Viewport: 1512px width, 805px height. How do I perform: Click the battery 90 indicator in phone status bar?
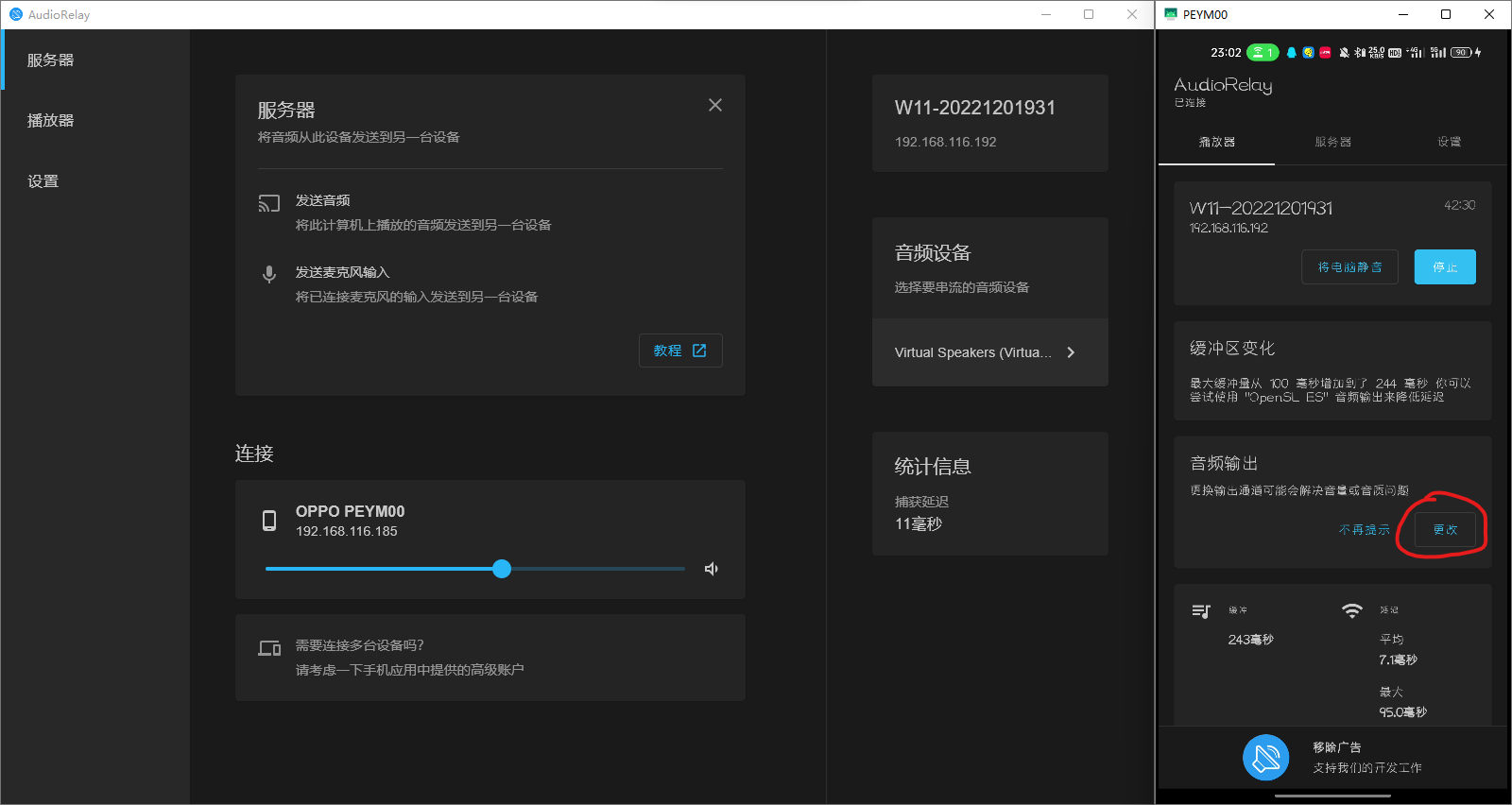tap(1462, 53)
